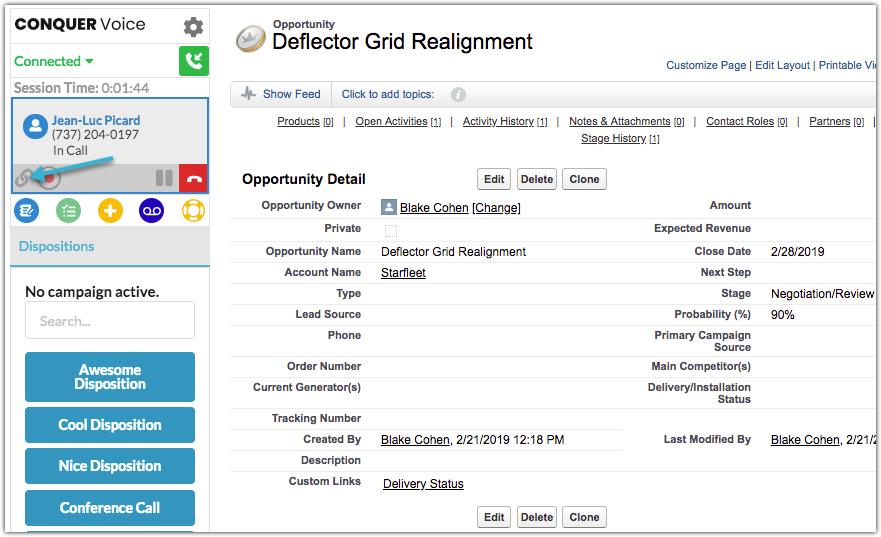Screen dimensions: 881x537
Task: Click Opportunity Name value Deflector Grid Realignment
Action: 453,252
